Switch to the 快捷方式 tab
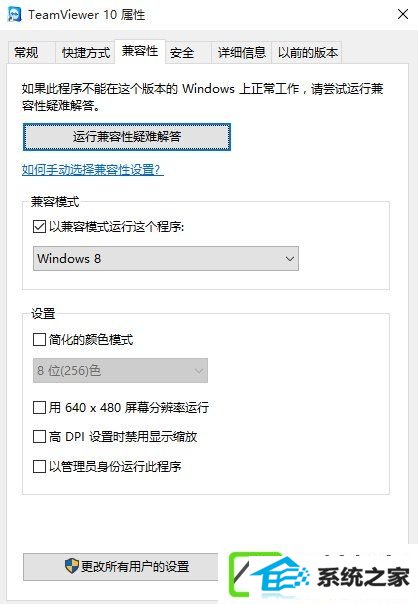 [x=86, y=52]
